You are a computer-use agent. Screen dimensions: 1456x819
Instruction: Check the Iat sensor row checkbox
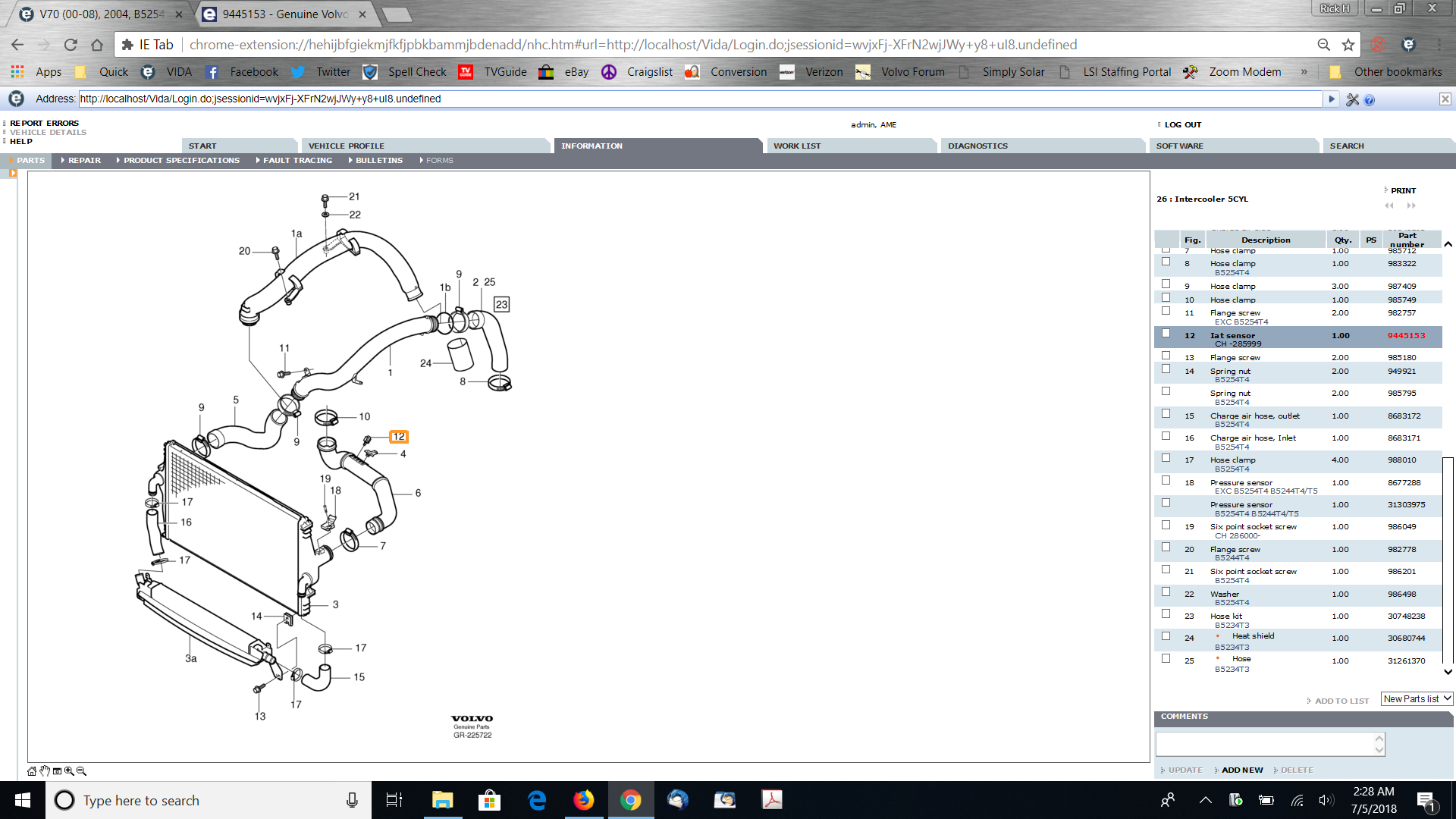coord(1166,334)
